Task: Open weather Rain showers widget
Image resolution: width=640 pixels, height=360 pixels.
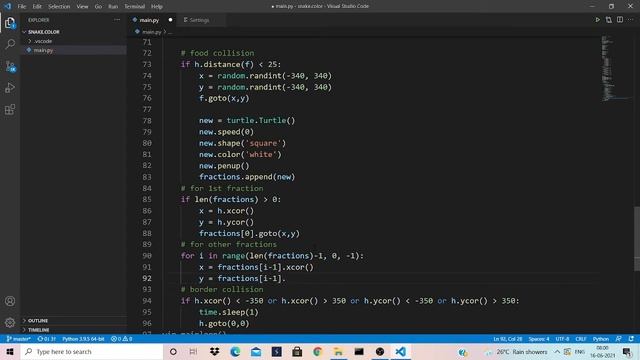Action: [x=516, y=351]
